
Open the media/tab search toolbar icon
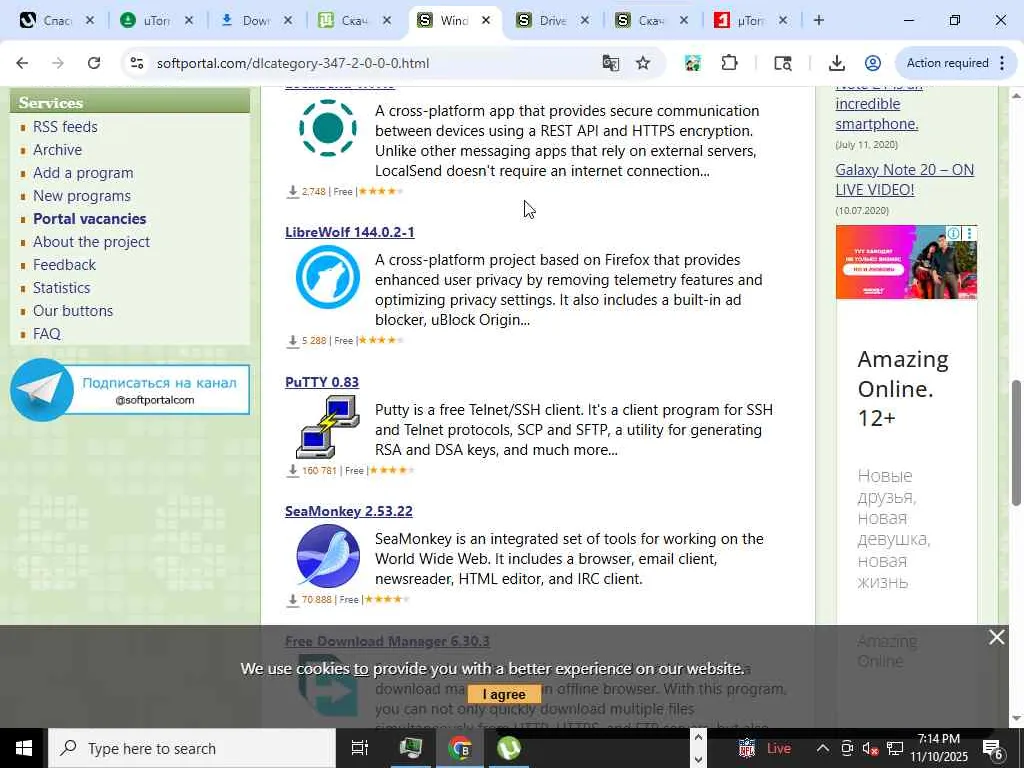pyautogui.click(x=782, y=63)
